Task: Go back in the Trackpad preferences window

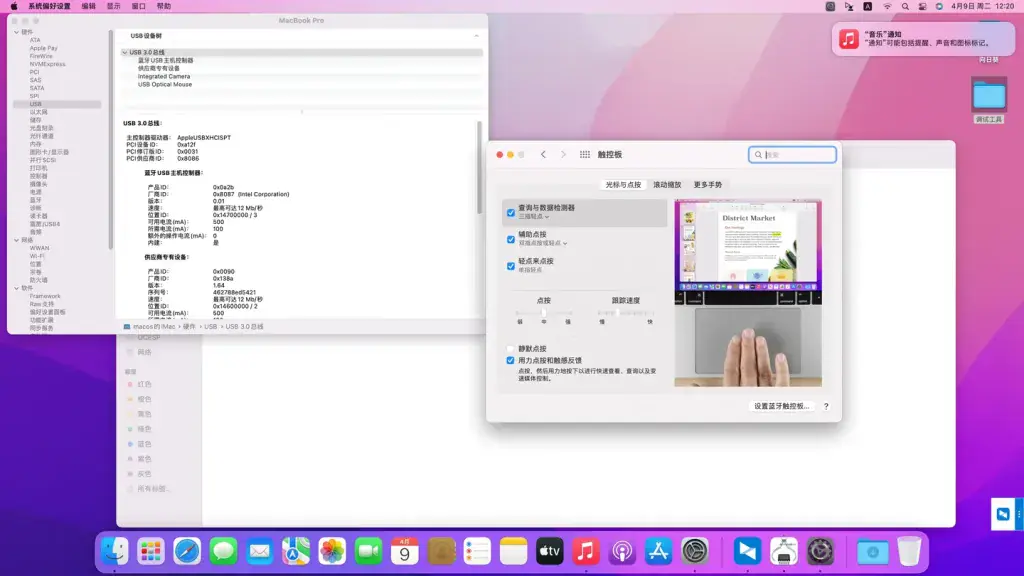Action: pos(543,155)
